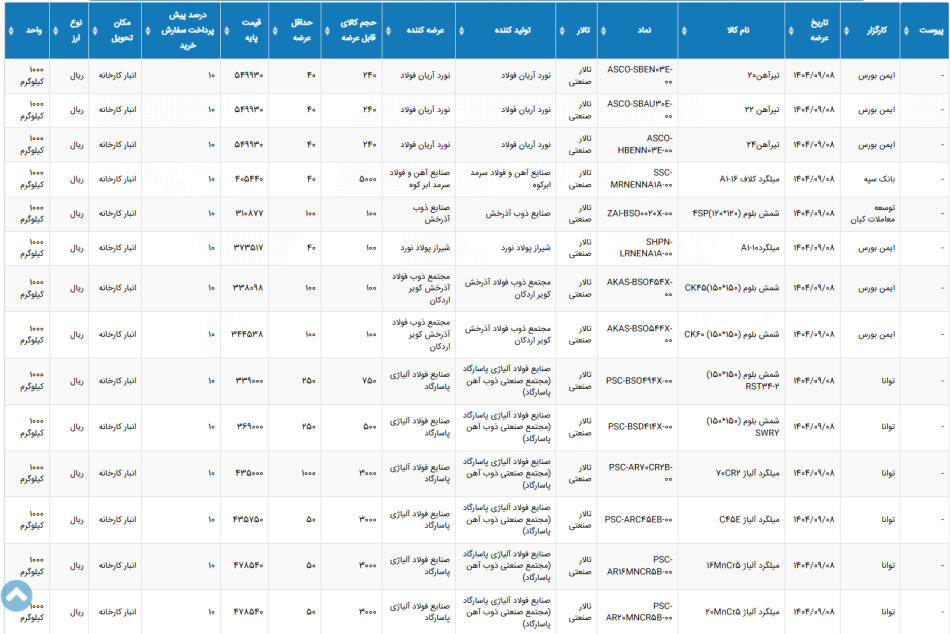950x634 pixels.
Task: Click the sort arrows next to تالار
Action: (x=562, y=30)
